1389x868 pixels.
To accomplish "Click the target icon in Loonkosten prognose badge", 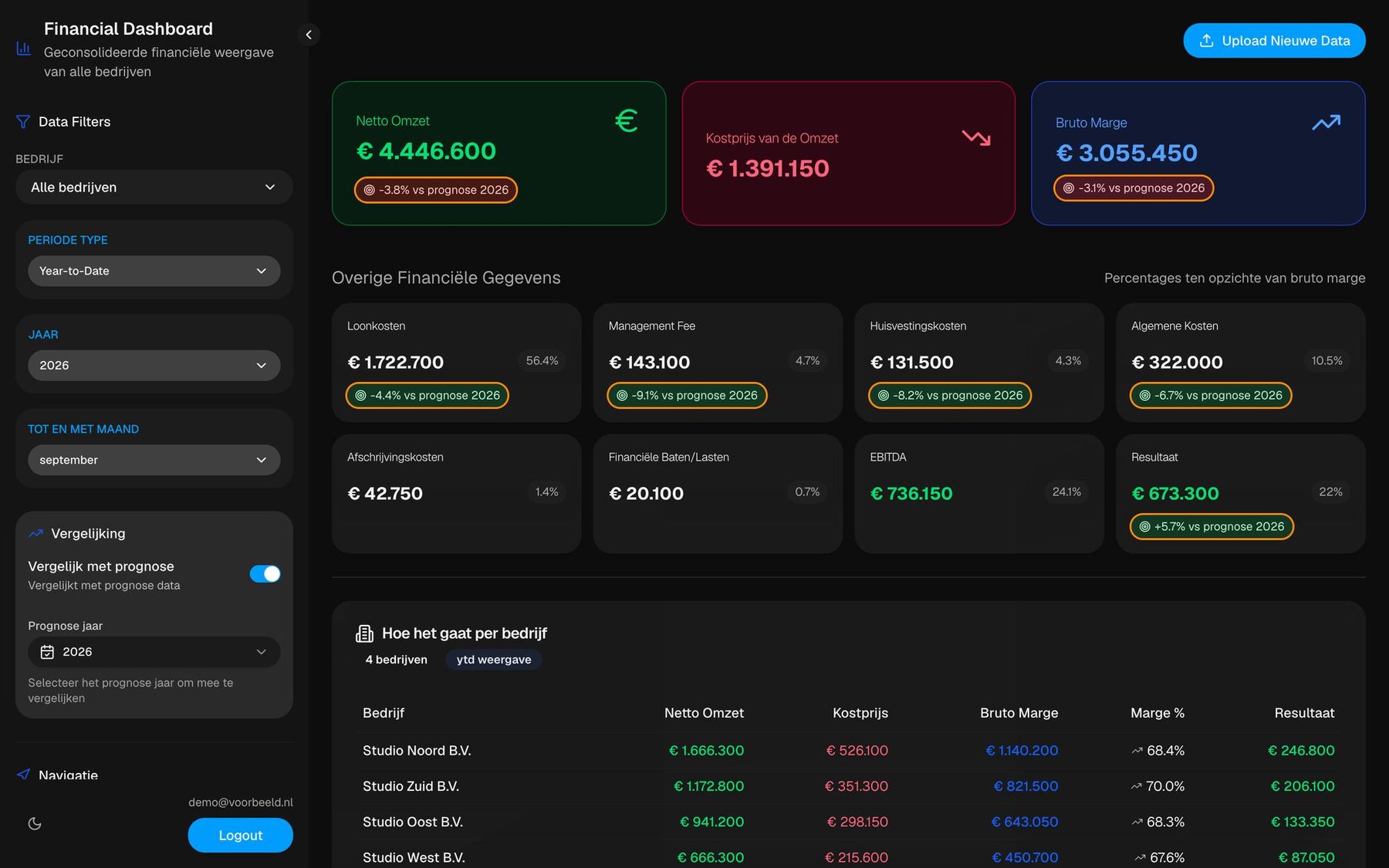I will [x=360, y=396].
